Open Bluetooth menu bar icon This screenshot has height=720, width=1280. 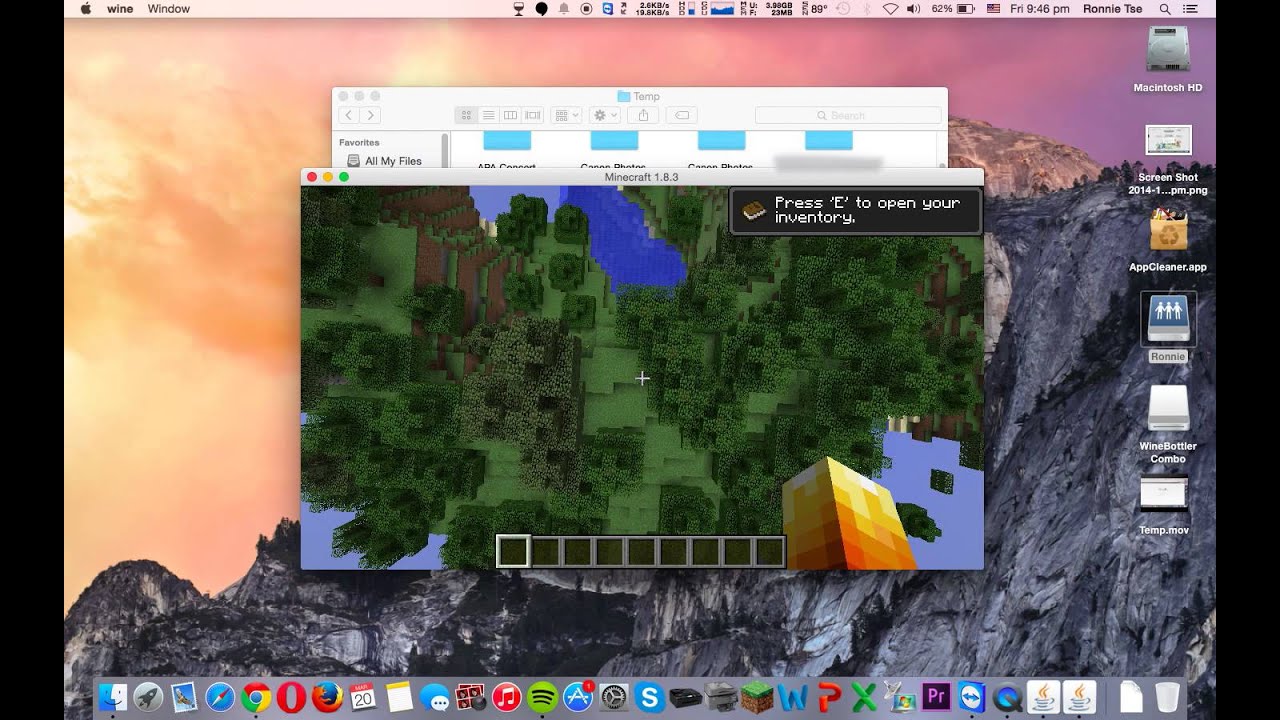pyautogui.click(x=866, y=9)
